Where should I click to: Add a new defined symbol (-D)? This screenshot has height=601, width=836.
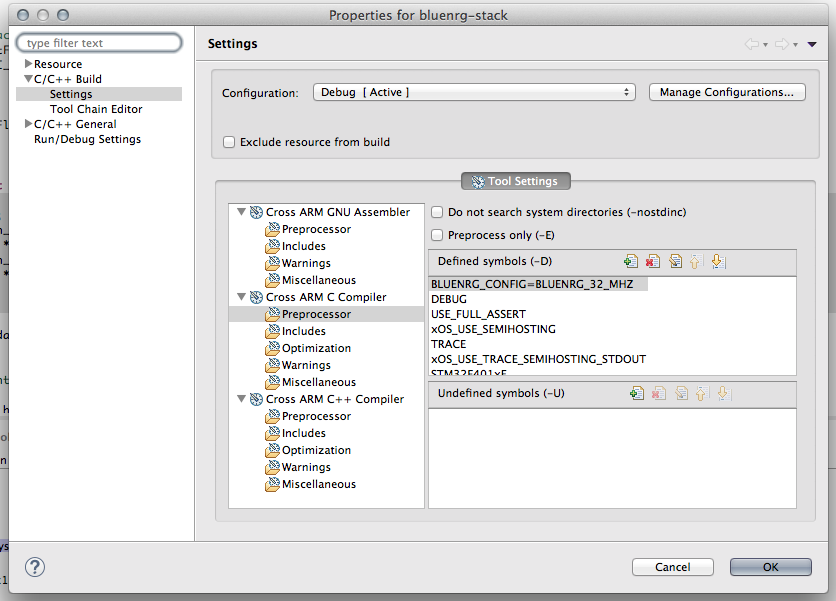click(x=631, y=261)
